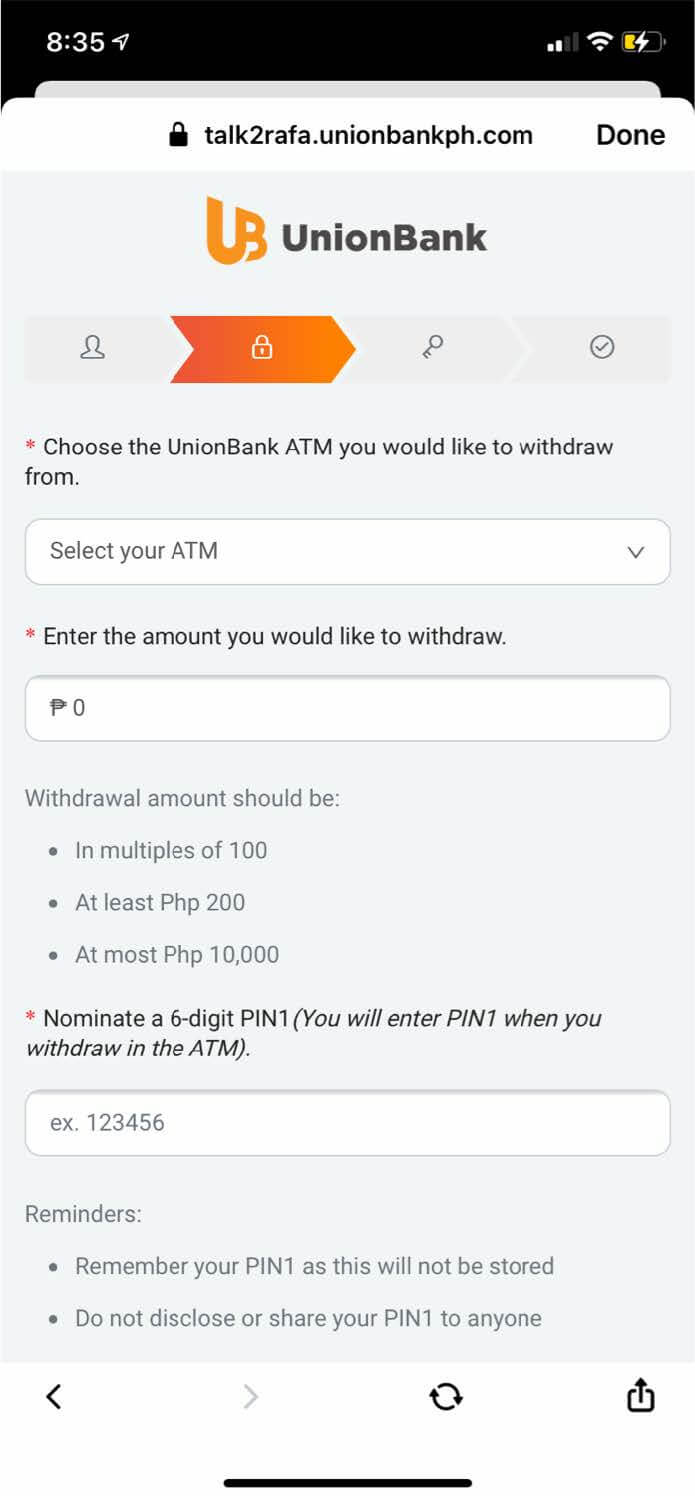Tap the battery charging indicator
Screen dimensions: 695x1501
pyautogui.click(x=642, y=42)
